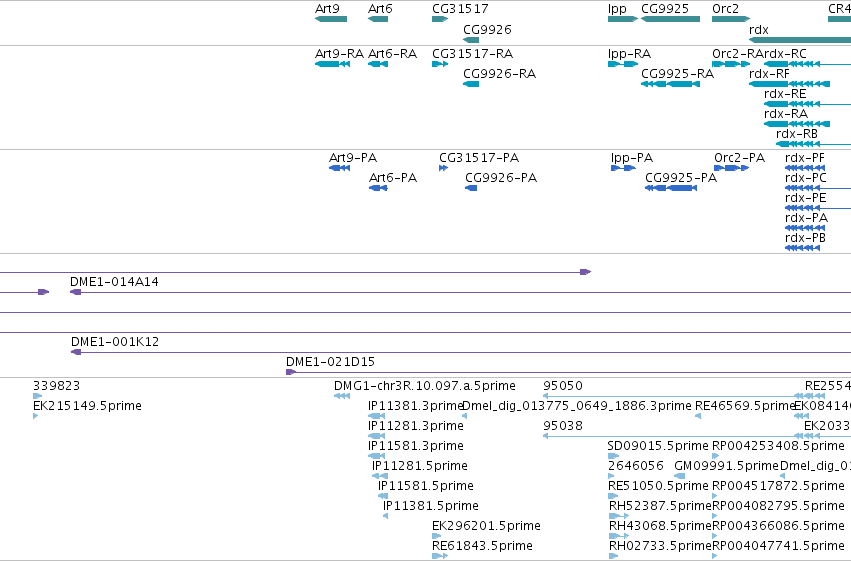Select the IP11581.3prime EST label

click(x=416, y=446)
